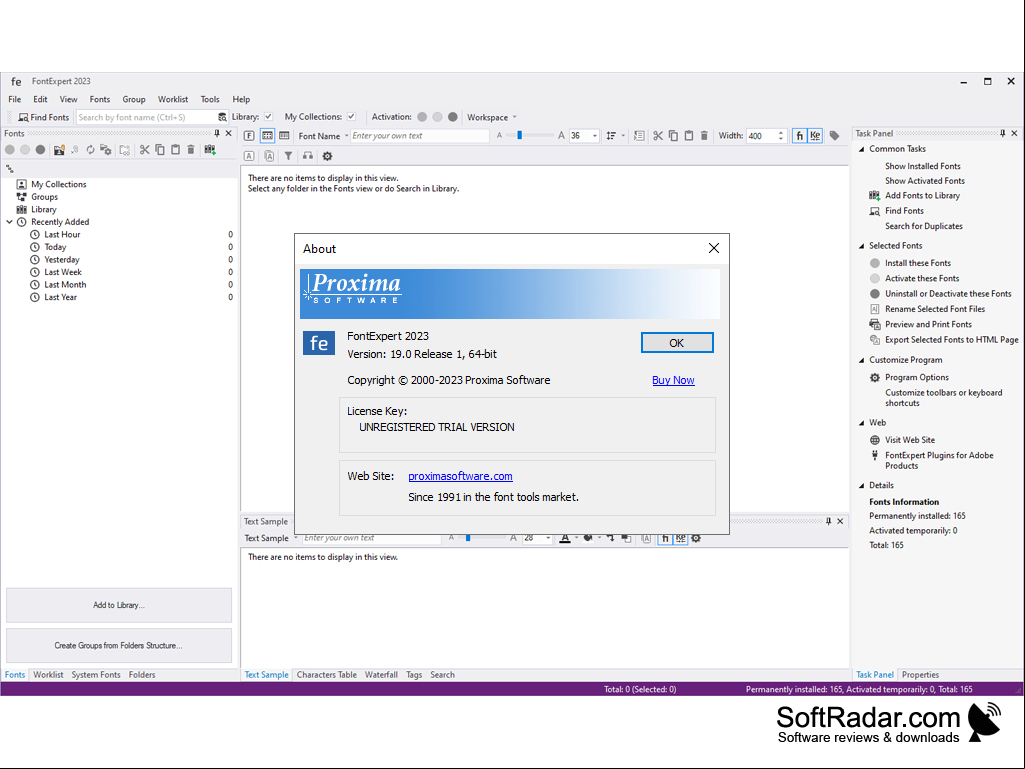Click the copy icon in Fonts panel toolbar
The width and height of the screenshot is (1025, 769).
[160, 150]
